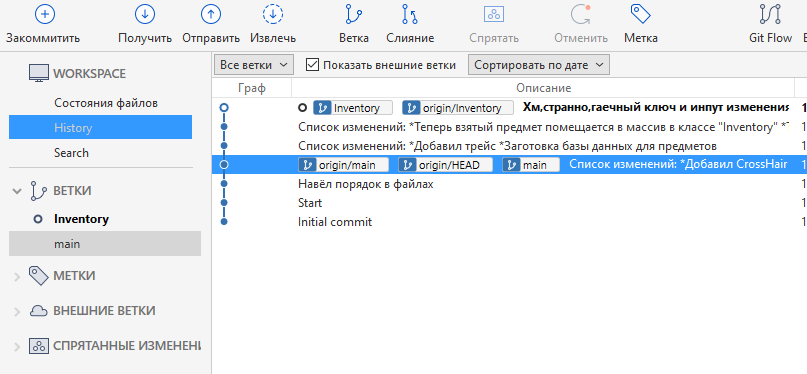Click the Inventory branch label in graph
This screenshot has width=807, height=374.
(353, 108)
